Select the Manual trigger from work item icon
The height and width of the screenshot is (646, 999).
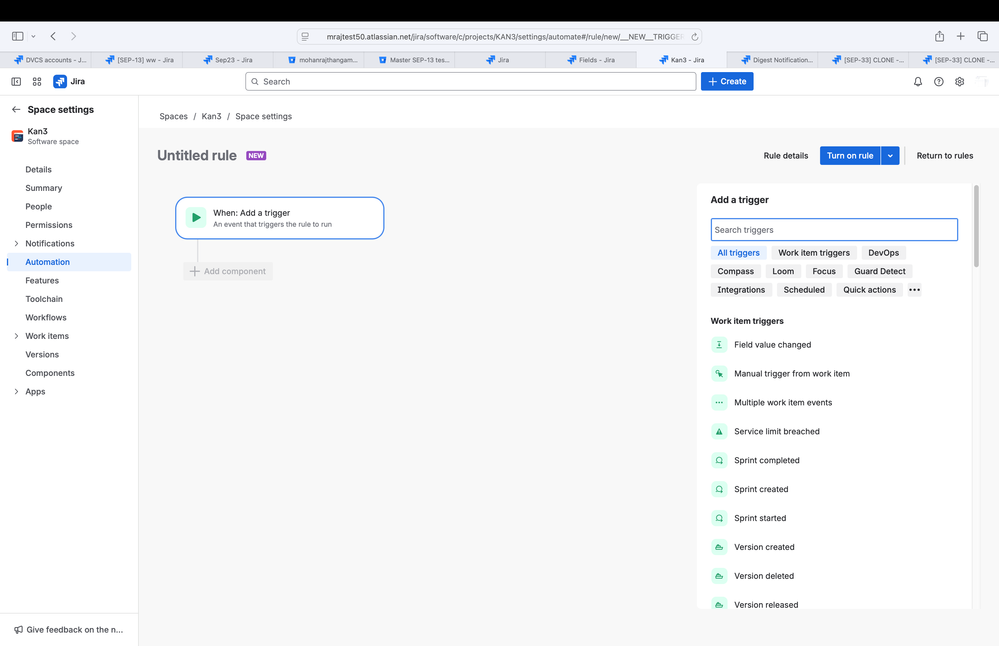[x=719, y=373]
